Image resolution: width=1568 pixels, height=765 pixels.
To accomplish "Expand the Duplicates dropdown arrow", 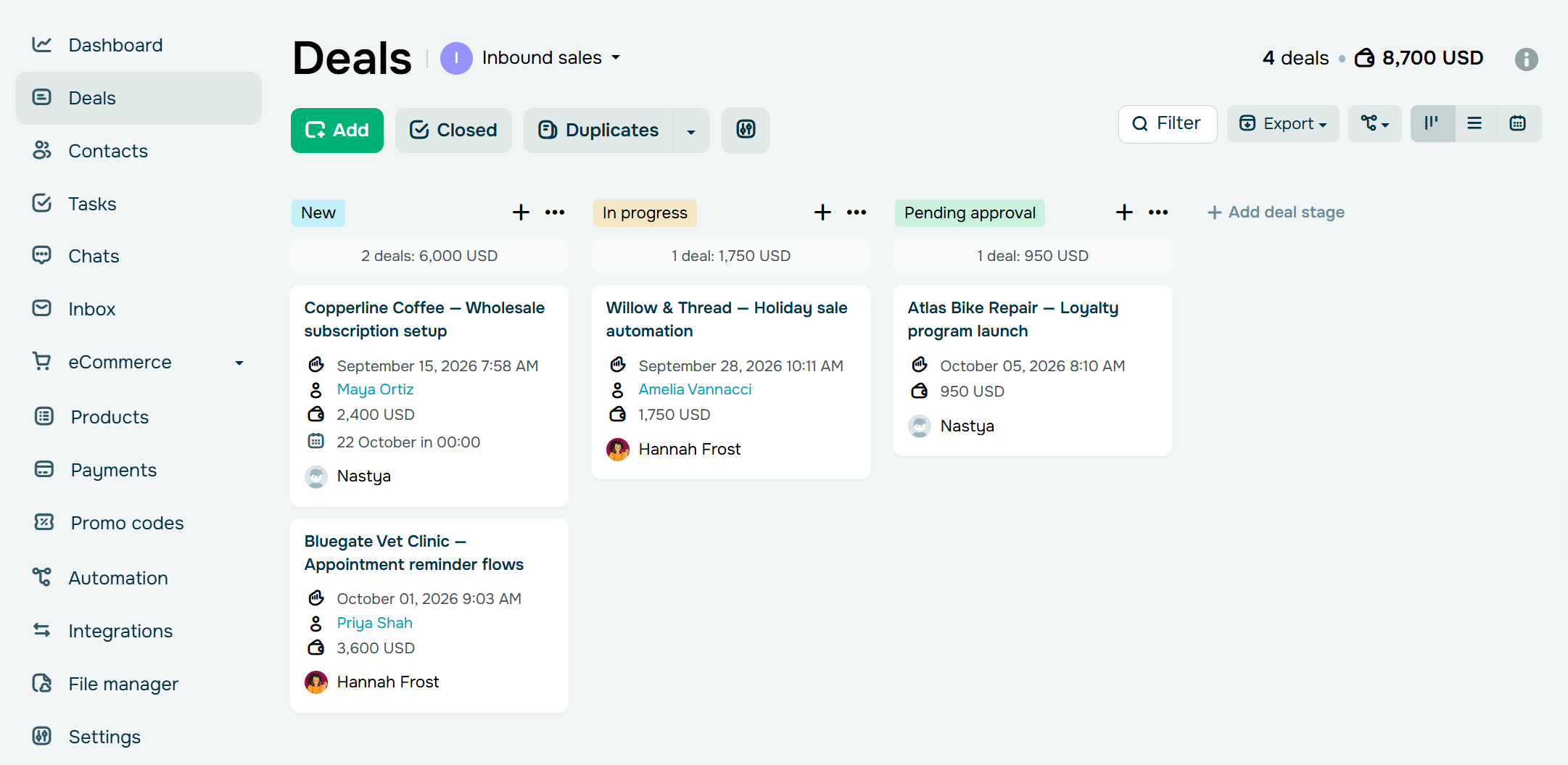I will 691,131.
